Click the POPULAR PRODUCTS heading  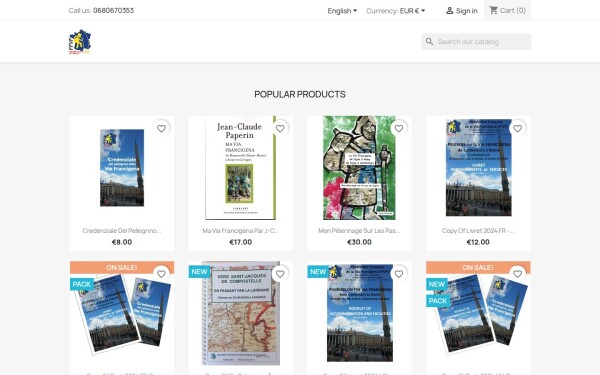(x=300, y=94)
